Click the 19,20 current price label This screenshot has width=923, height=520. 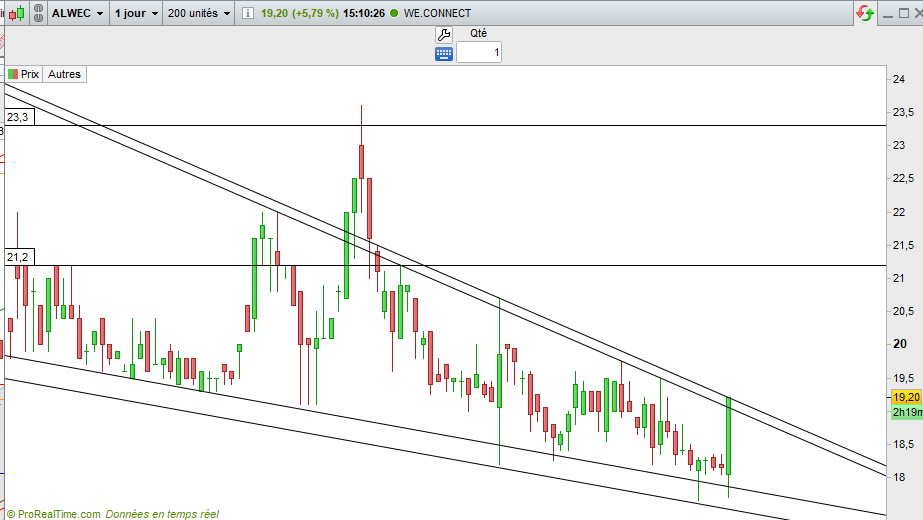(x=907, y=398)
